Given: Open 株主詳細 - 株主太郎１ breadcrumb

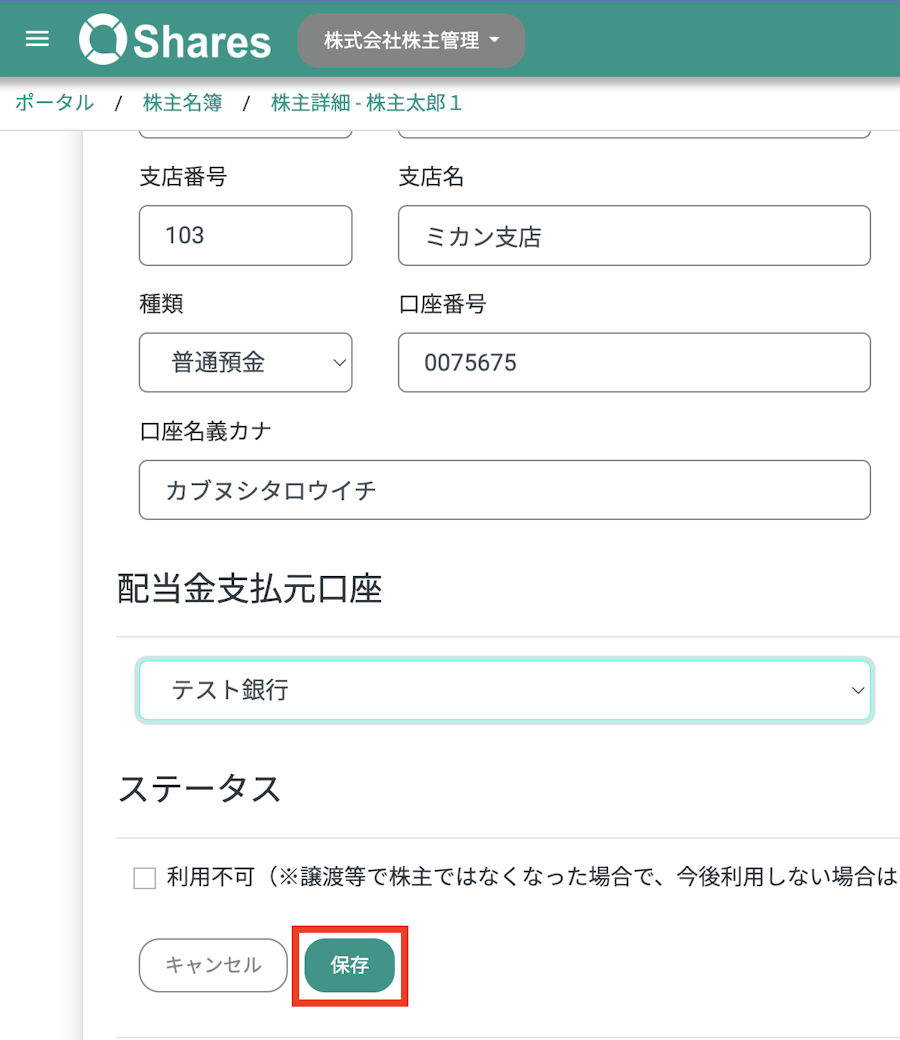Looking at the screenshot, I should [x=366, y=103].
